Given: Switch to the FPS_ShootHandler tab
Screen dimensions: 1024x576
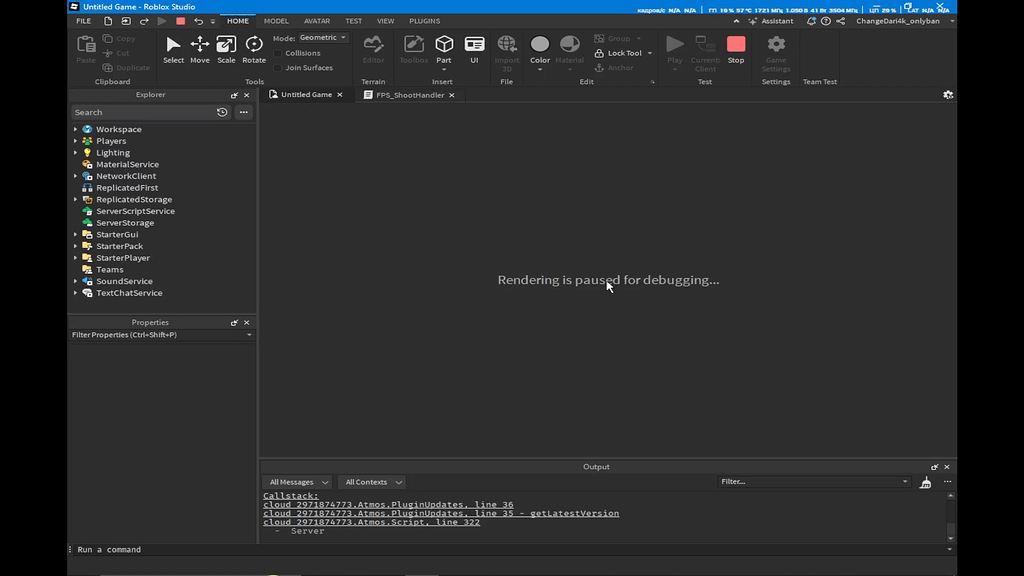Looking at the screenshot, I should [410, 95].
